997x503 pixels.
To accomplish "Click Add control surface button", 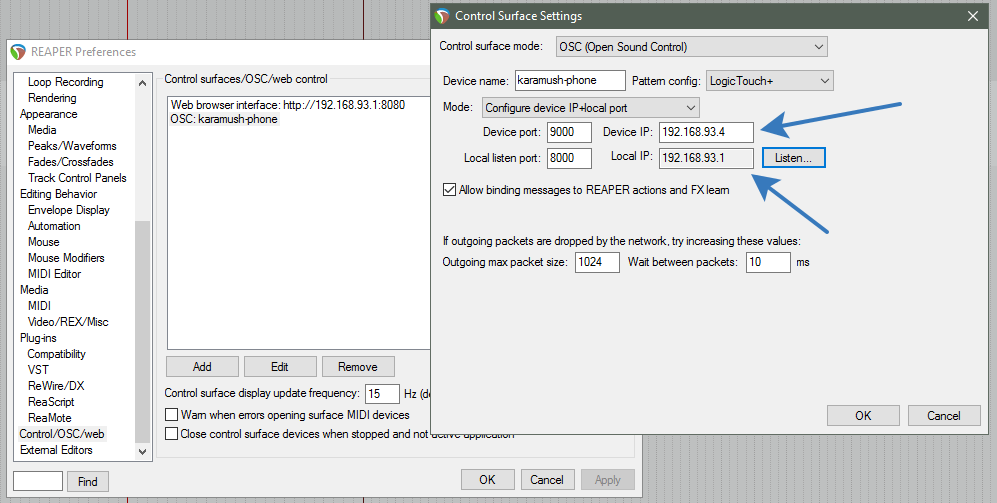I will coord(202,366).
